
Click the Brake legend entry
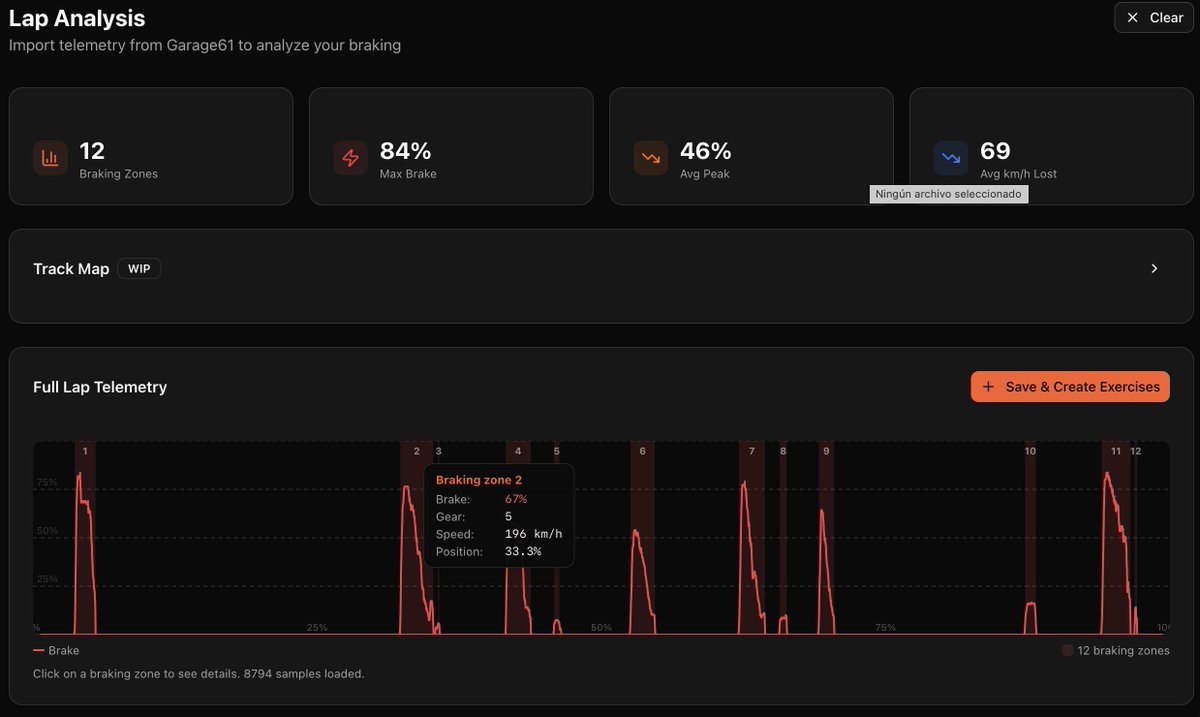click(56, 651)
